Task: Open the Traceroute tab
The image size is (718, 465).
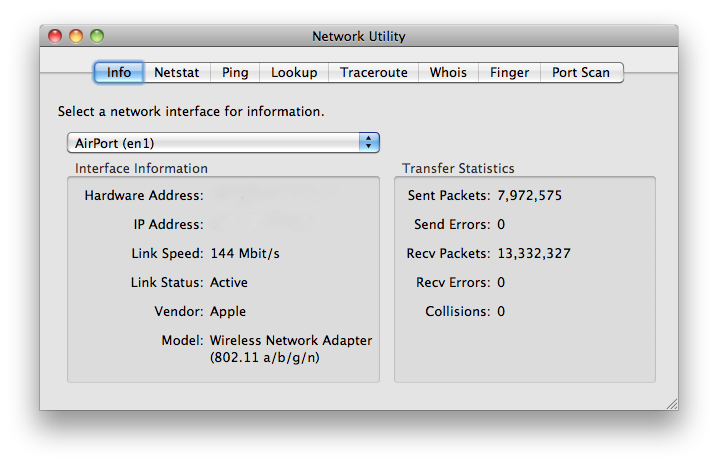Action: 374,72
